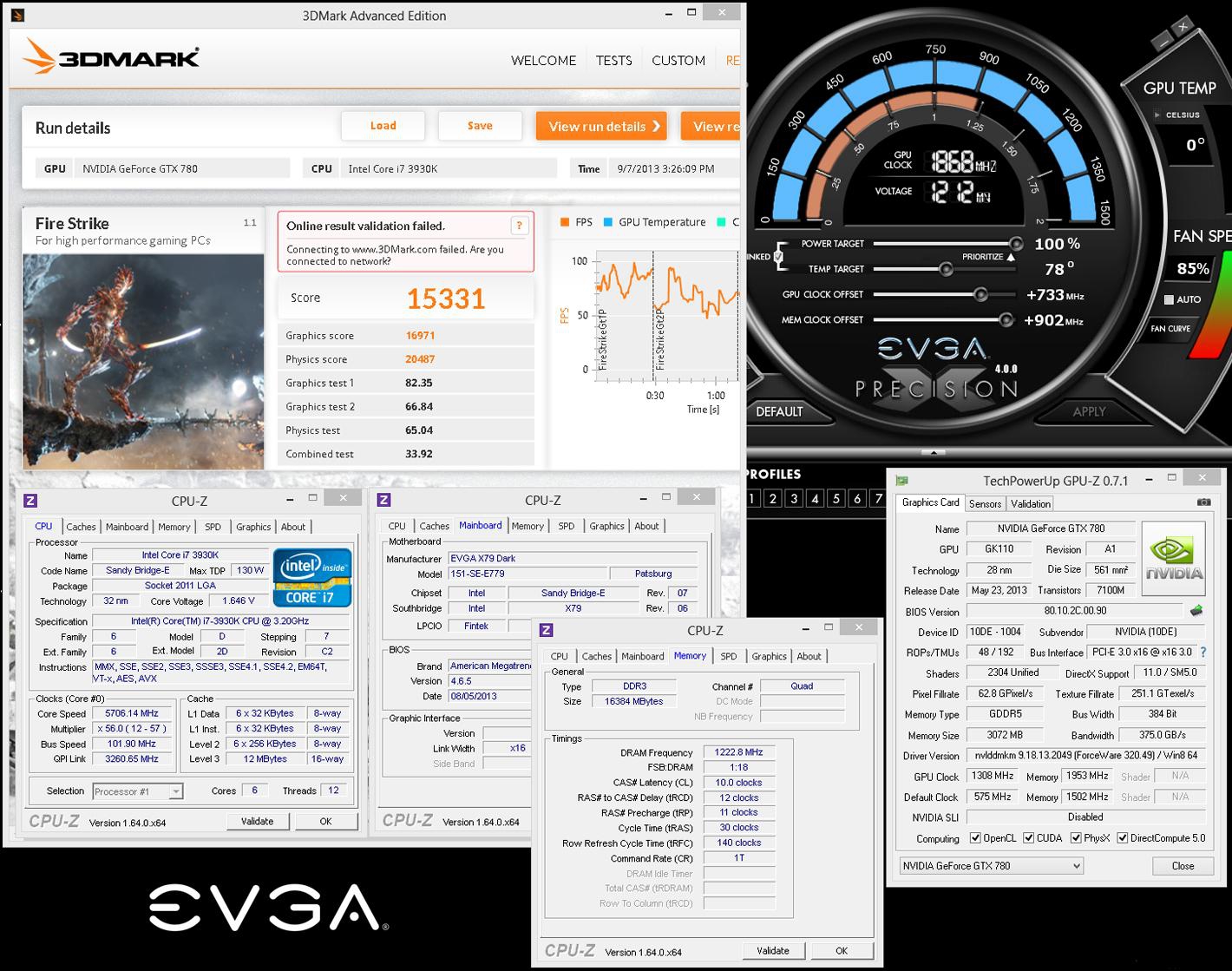Screen dimensions: 1232x971
Task: Click the Prioritize arrow in Precision X
Action: (1011, 258)
